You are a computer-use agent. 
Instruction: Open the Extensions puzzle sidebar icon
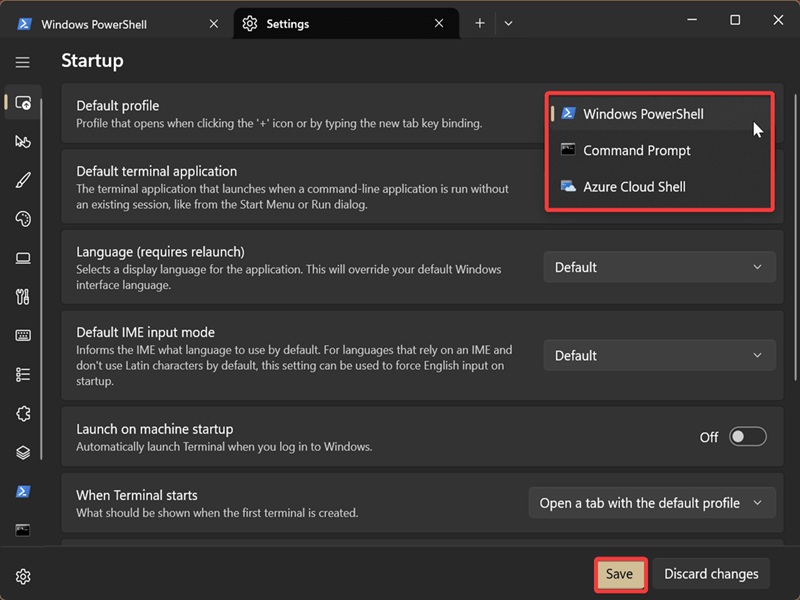[x=23, y=413]
